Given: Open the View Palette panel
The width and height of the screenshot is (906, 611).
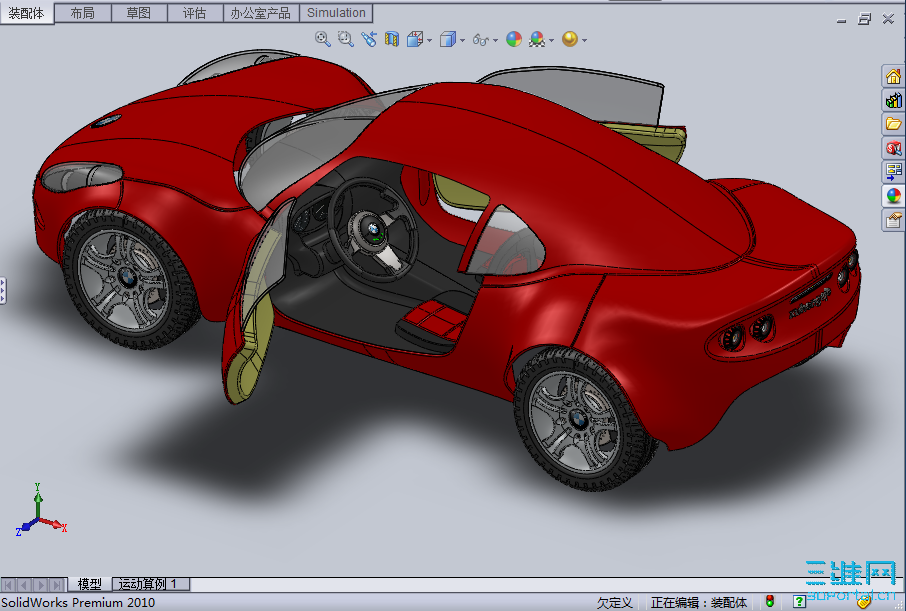Looking at the screenshot, I should click(x=893, y=172).
